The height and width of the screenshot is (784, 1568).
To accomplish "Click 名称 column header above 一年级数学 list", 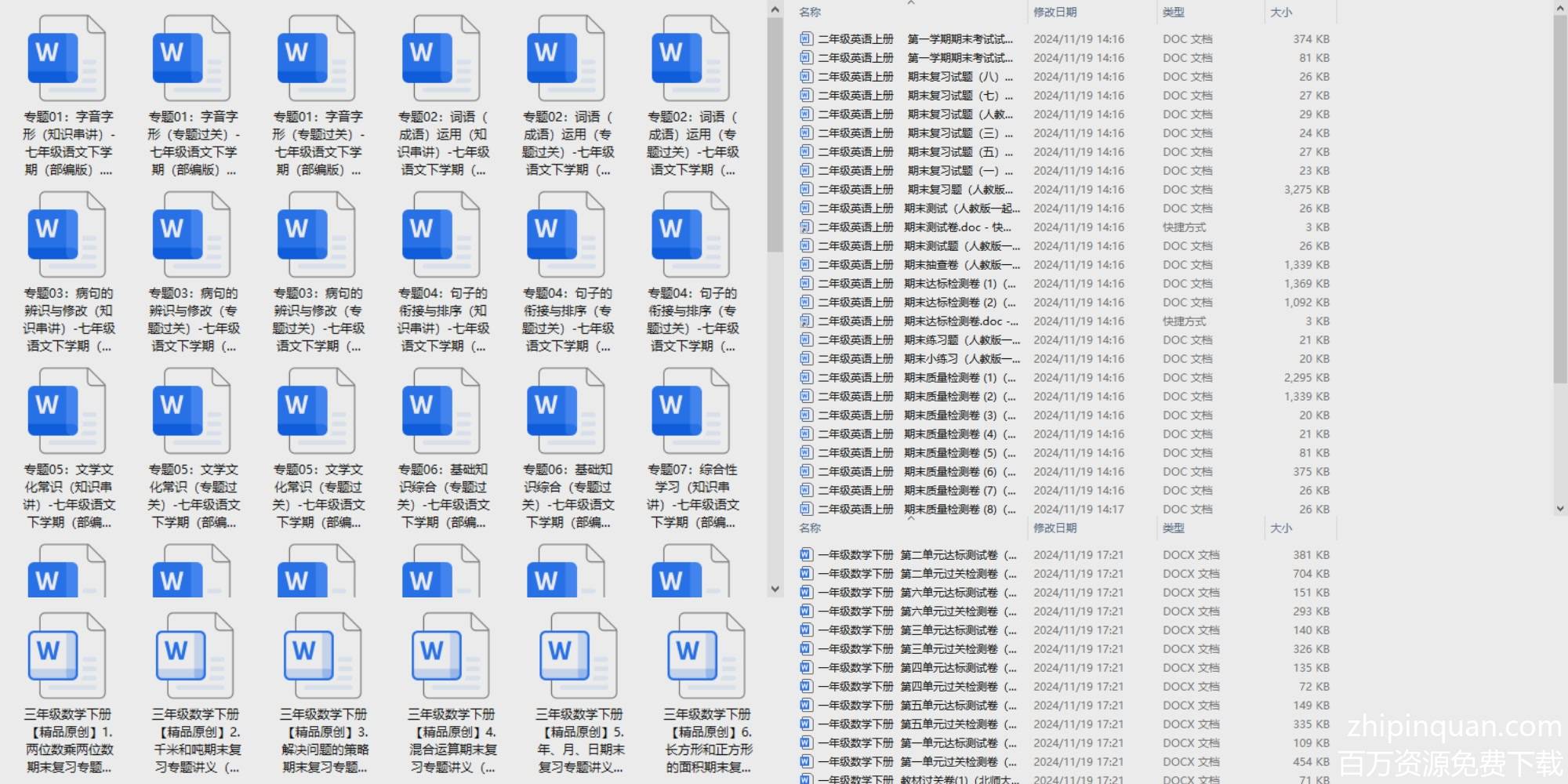I will click(x=810, y=528).
